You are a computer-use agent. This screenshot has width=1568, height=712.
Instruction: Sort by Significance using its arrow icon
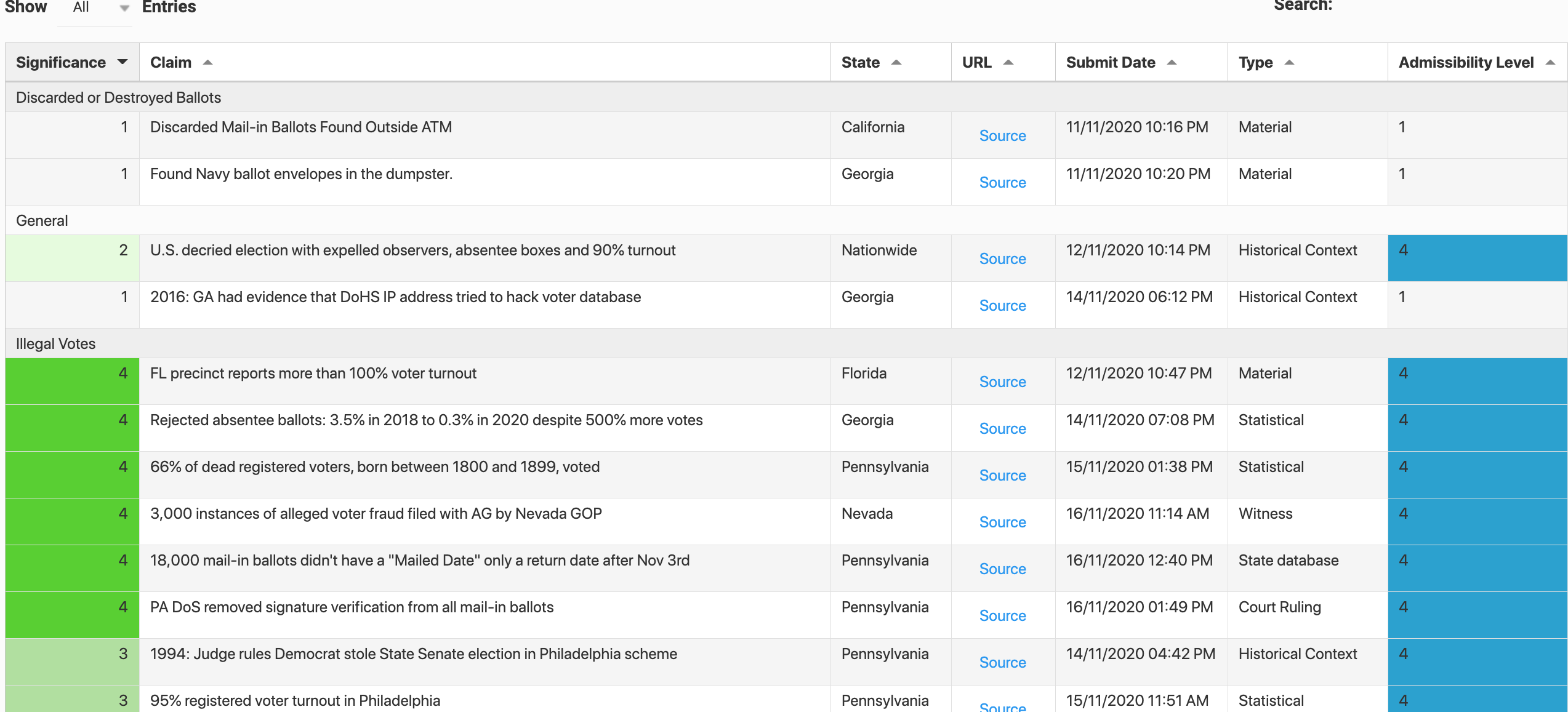click(x=123, y=62)
